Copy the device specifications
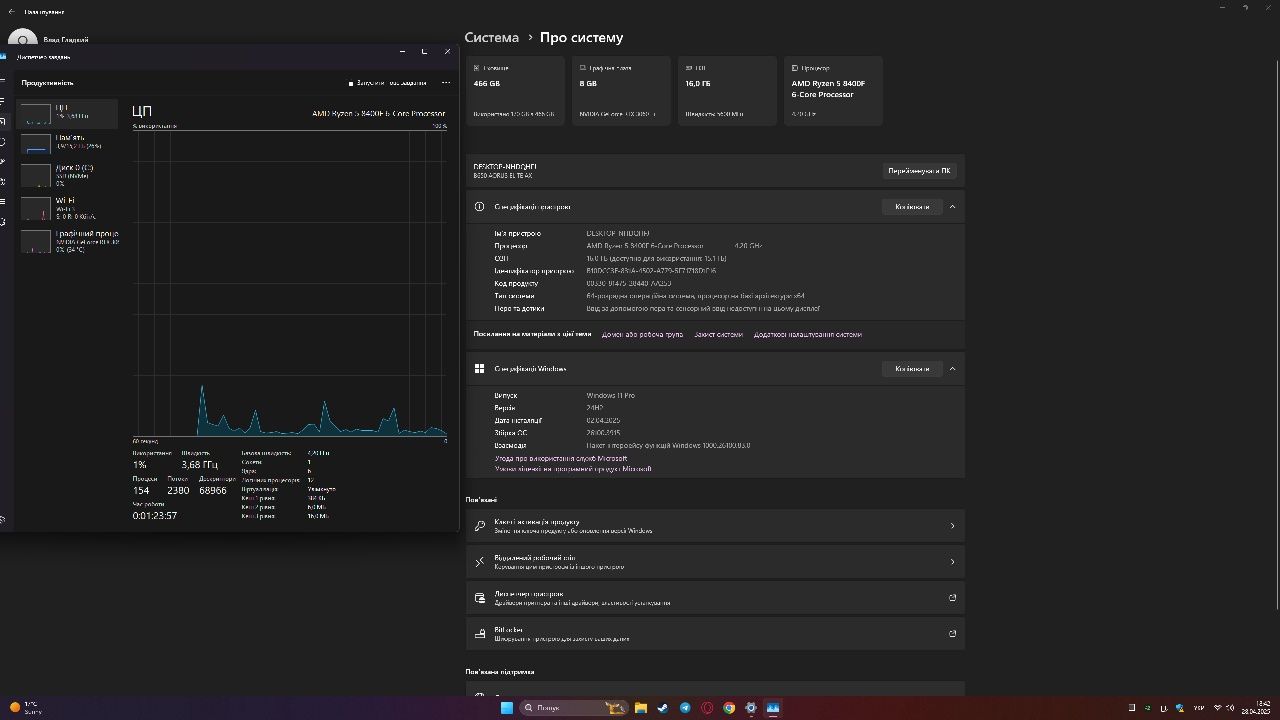This screenshot has height=720, width=1280. coord(912,207)
